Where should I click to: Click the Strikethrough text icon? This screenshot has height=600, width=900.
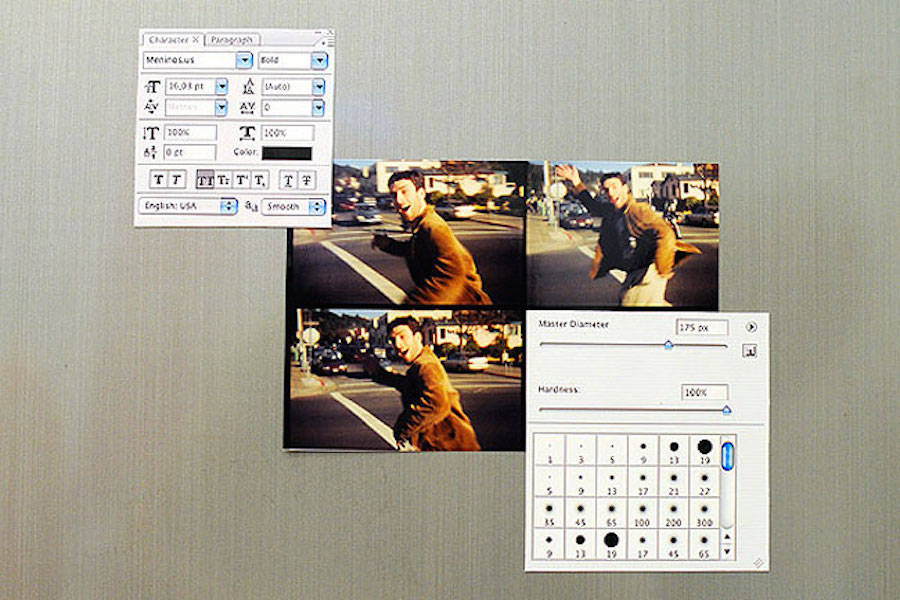point(306,179)
